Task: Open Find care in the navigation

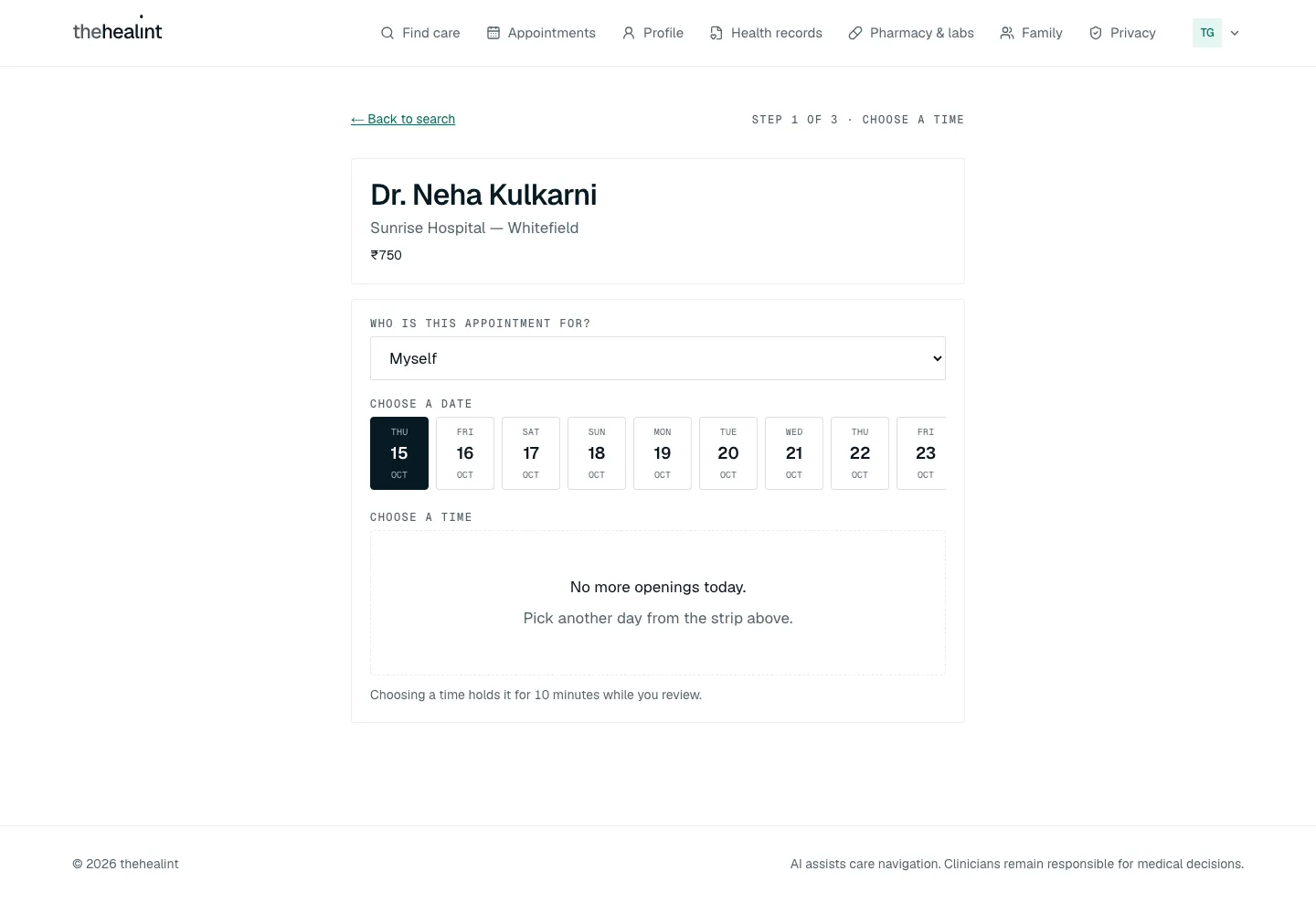Action: pyautogui.click(x=420, y=33)
